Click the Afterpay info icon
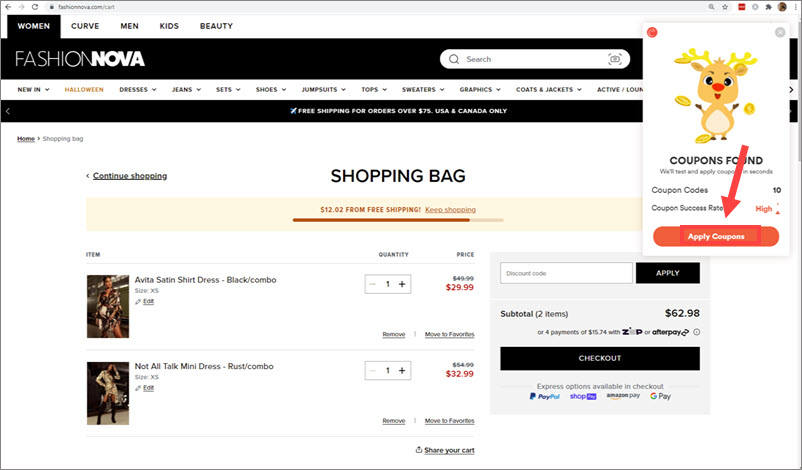This screenshot has width=802, height=470. coord(697,332)
